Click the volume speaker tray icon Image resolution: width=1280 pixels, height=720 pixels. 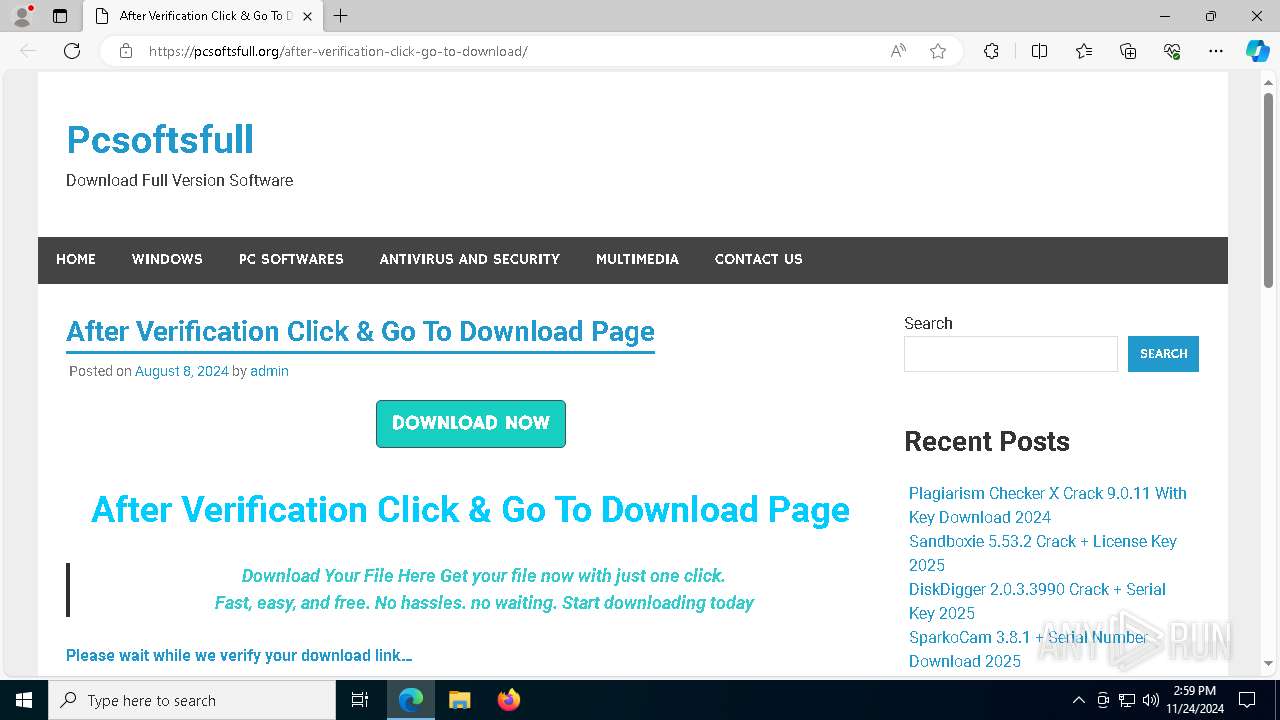coord(1151,700)
